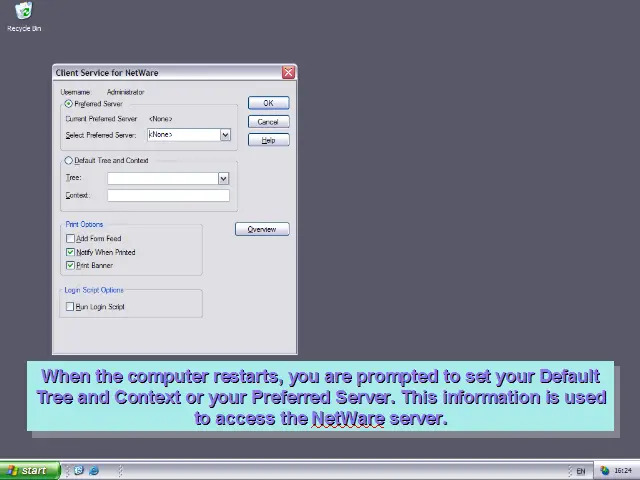
Task: Open the Select Preferred Server dropdown arrow
Action: 225,135
